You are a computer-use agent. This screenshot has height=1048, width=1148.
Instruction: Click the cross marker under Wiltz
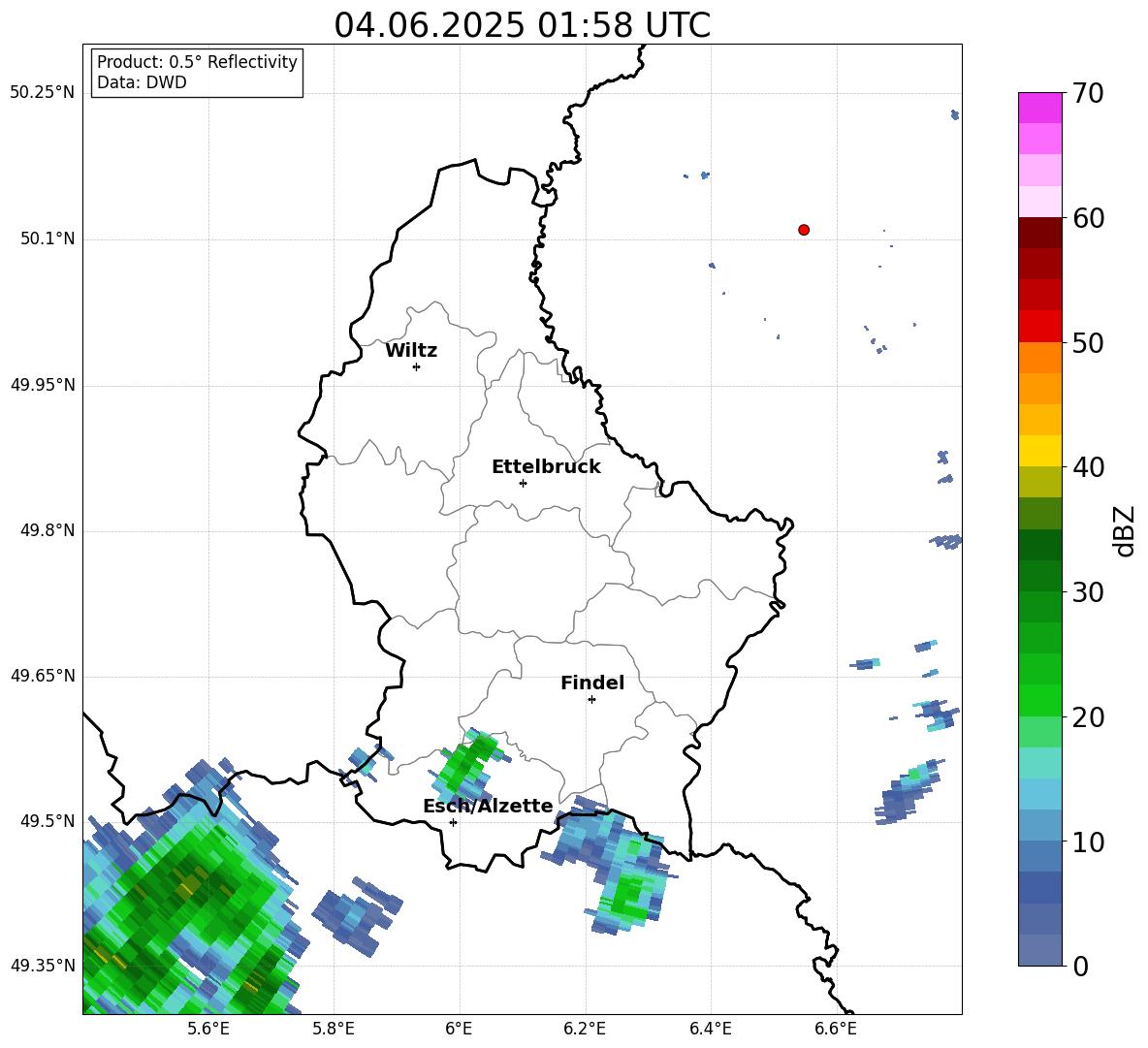[x=417, y=366]
